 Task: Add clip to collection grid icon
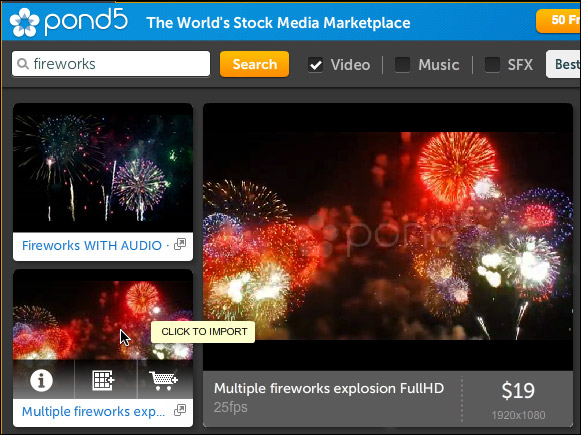coord(103,380)
